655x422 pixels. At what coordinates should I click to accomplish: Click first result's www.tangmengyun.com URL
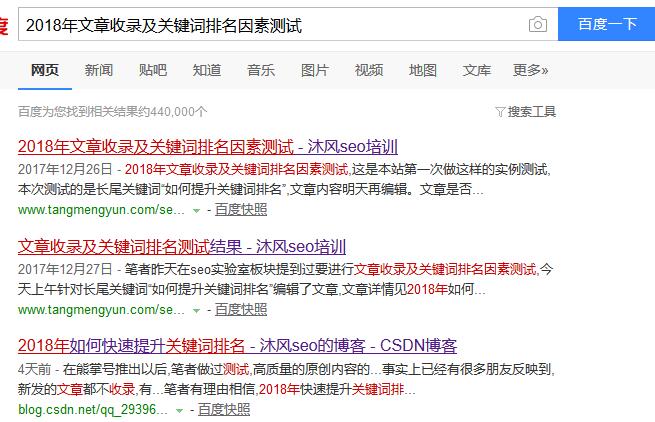pyautogui.click(x=101, y=210)
